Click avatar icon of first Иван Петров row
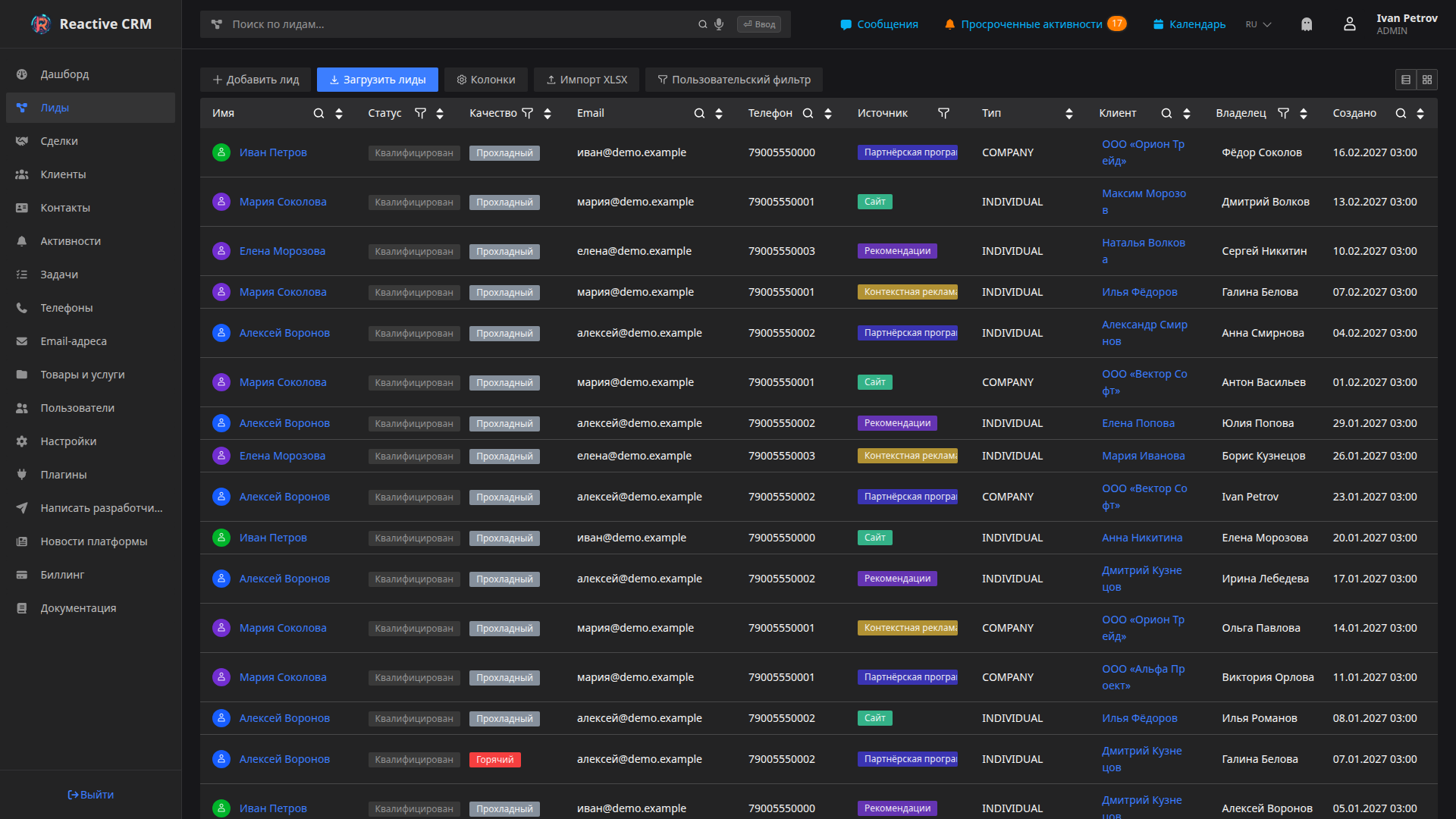The image size is (1456, 819). 221,152
